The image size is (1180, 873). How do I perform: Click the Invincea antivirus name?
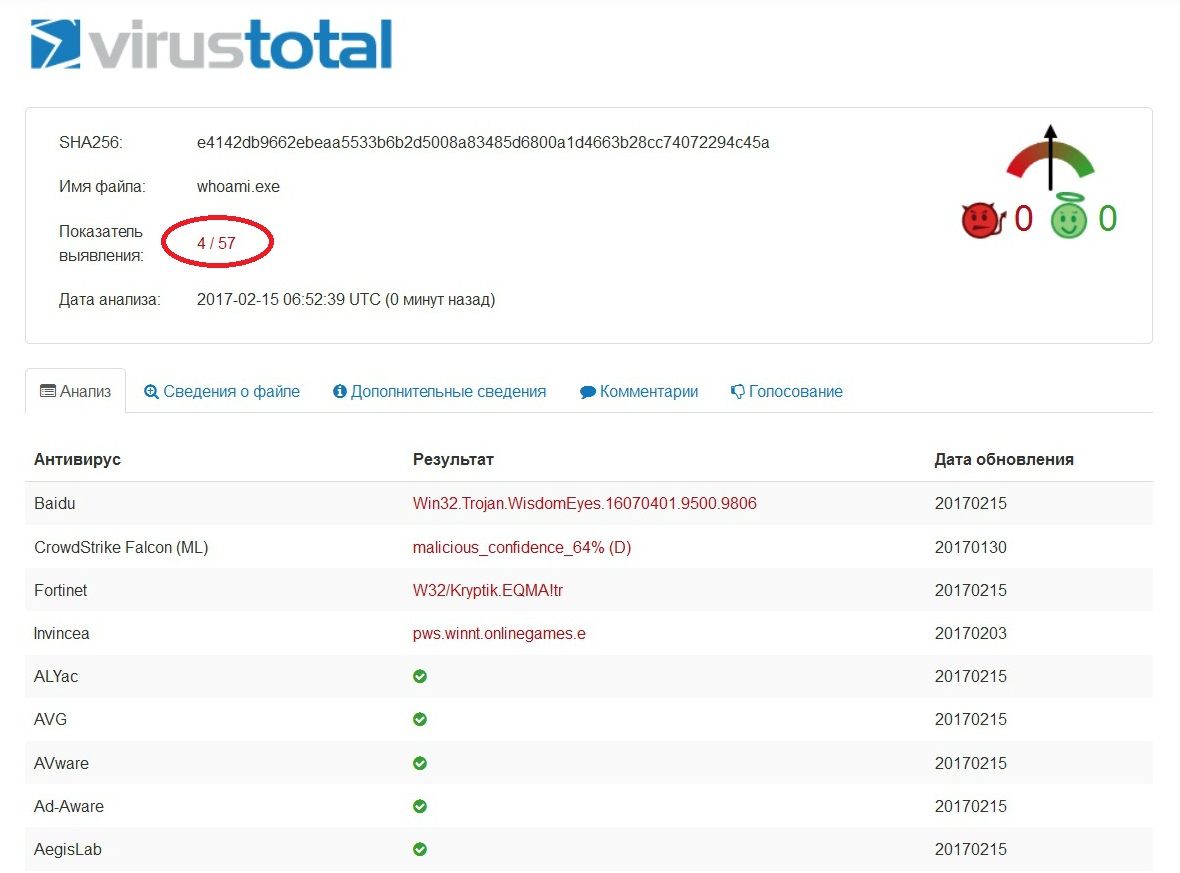62,634
